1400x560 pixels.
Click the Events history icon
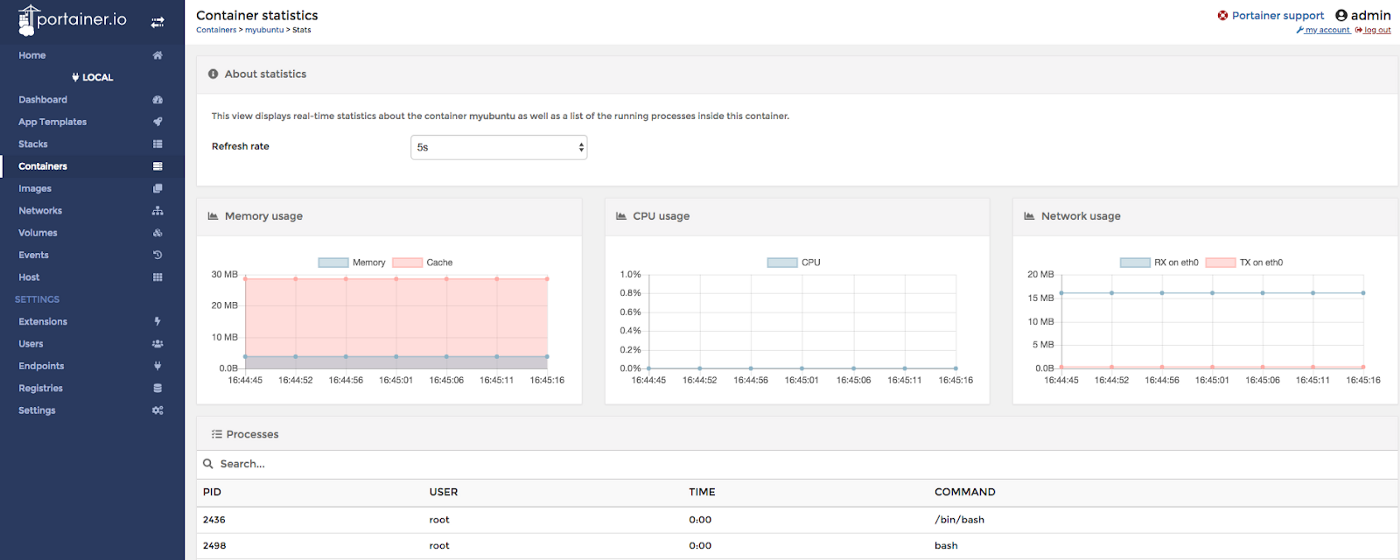click(157, 255)
